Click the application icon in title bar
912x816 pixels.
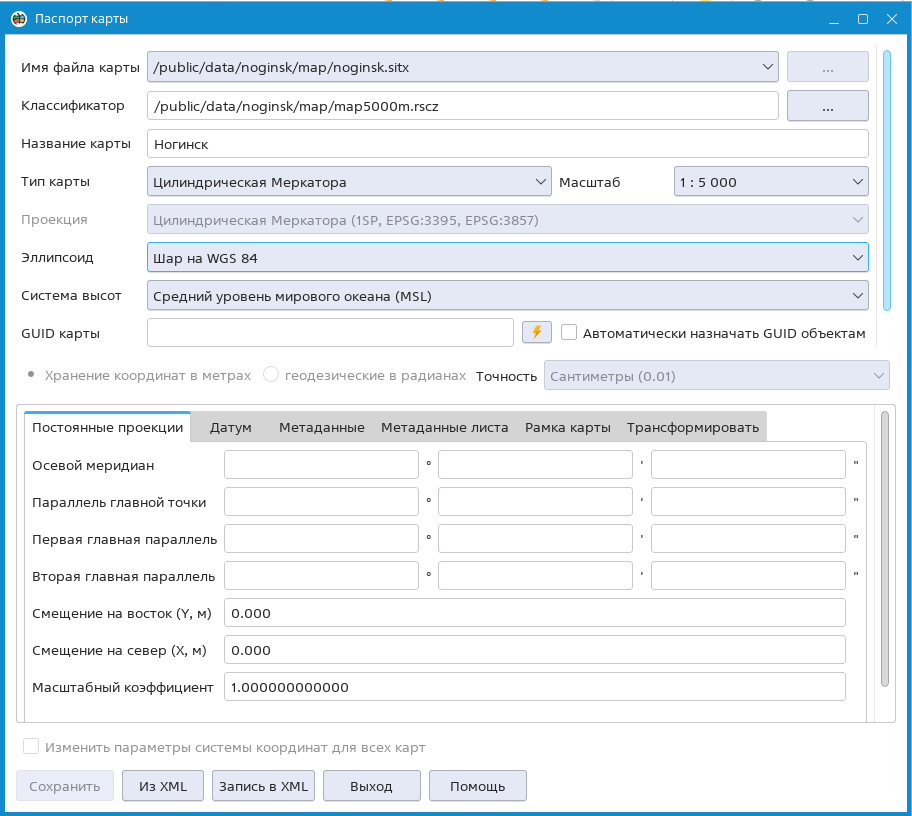[x=17, y=18]
